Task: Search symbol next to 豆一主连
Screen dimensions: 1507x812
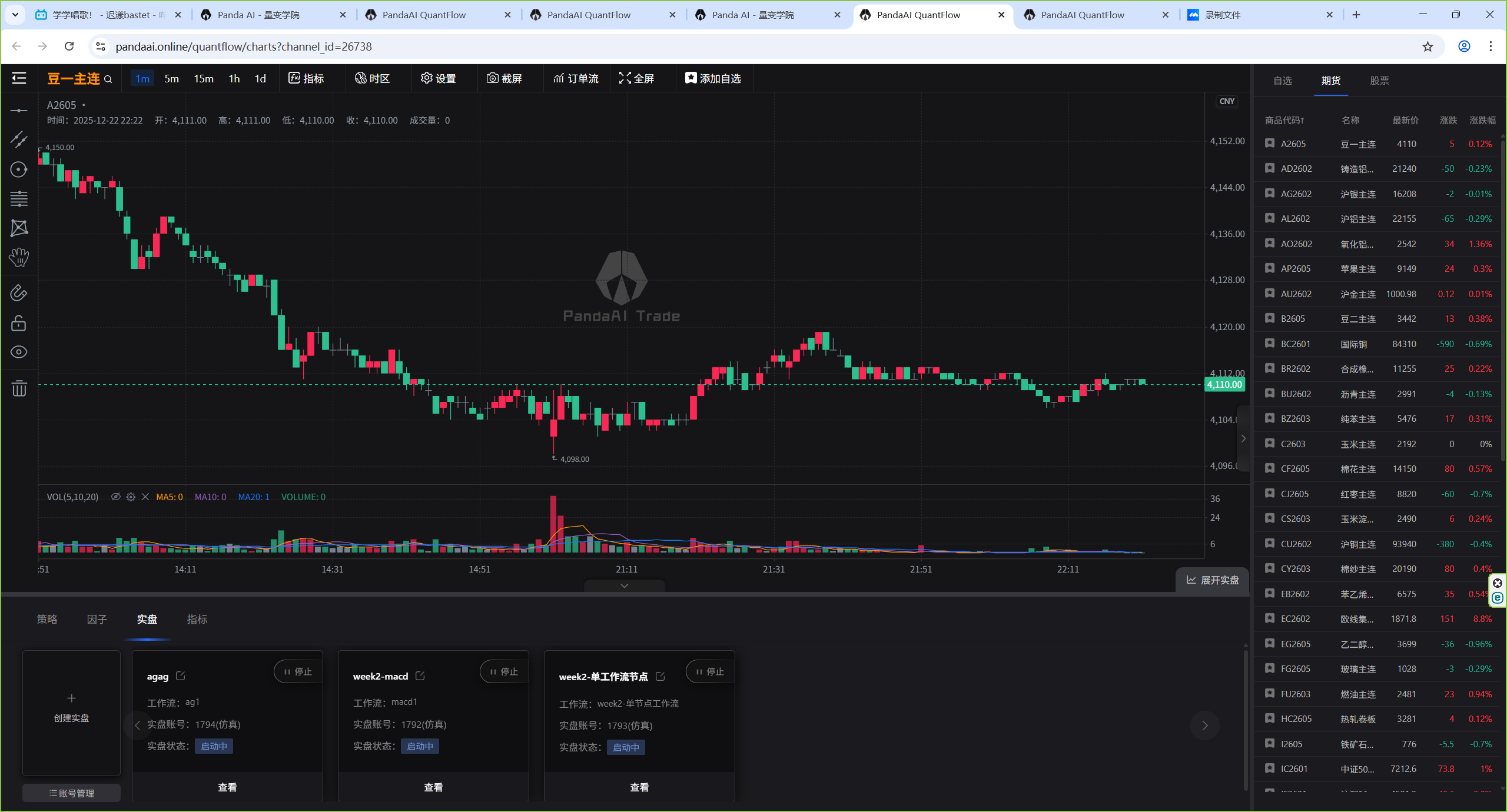Action: click(x=108, y=79)
